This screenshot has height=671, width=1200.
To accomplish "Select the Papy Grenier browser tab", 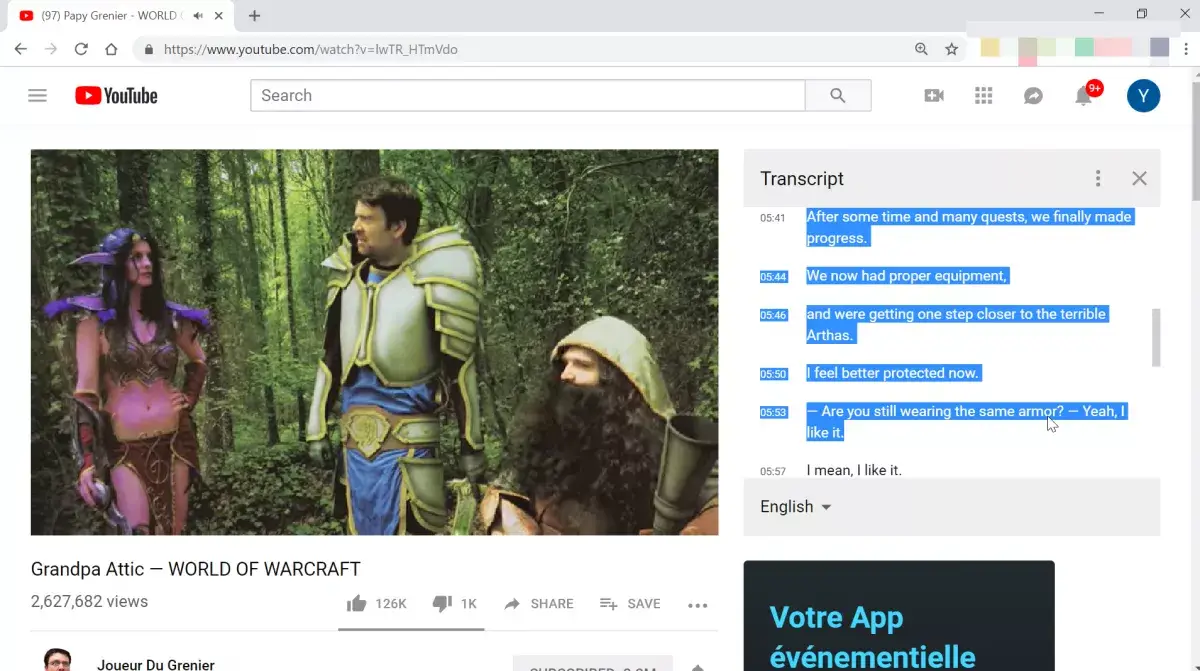I will [x=110, y=15].
